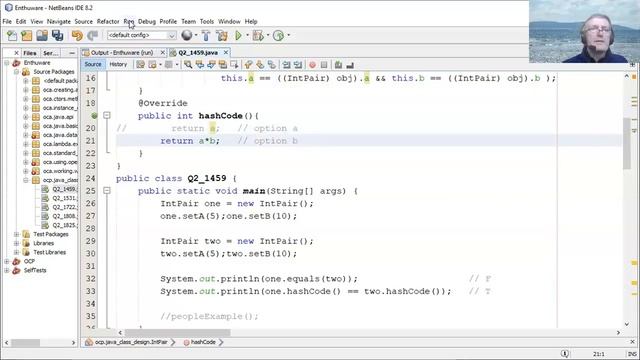The image size is (640, 360).
Task: Click the Uncomment icon at editor toolbar end
Action: 350,64
